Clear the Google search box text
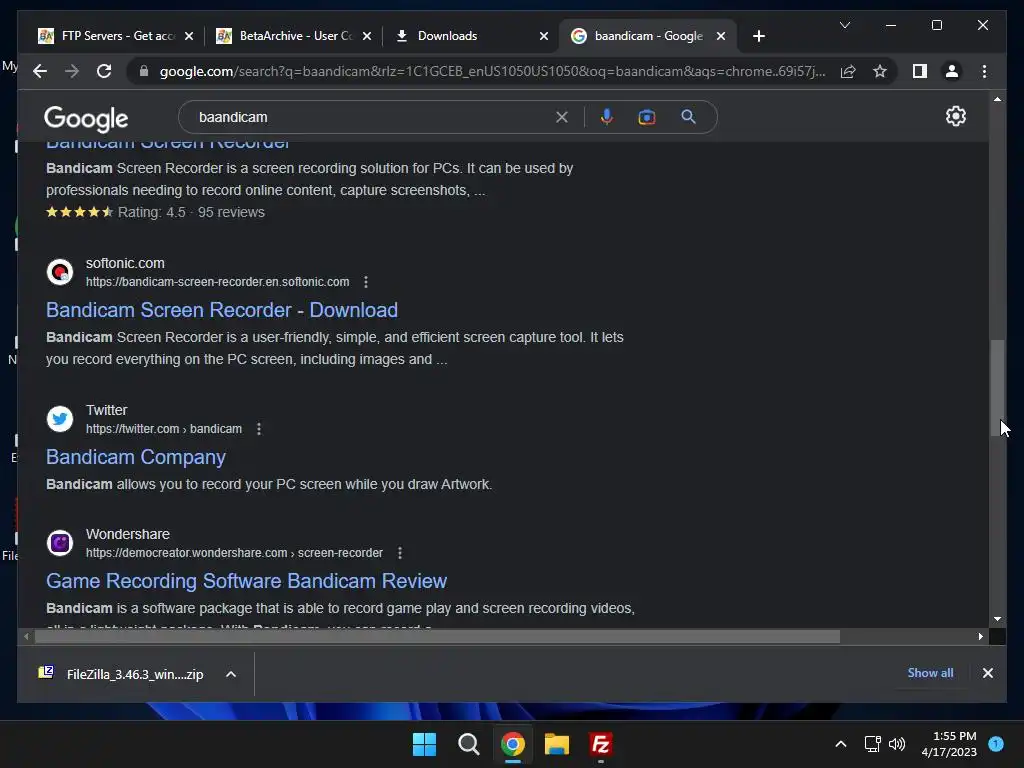The height and width of the screenshot is (768, 1024). click(562, 117)
